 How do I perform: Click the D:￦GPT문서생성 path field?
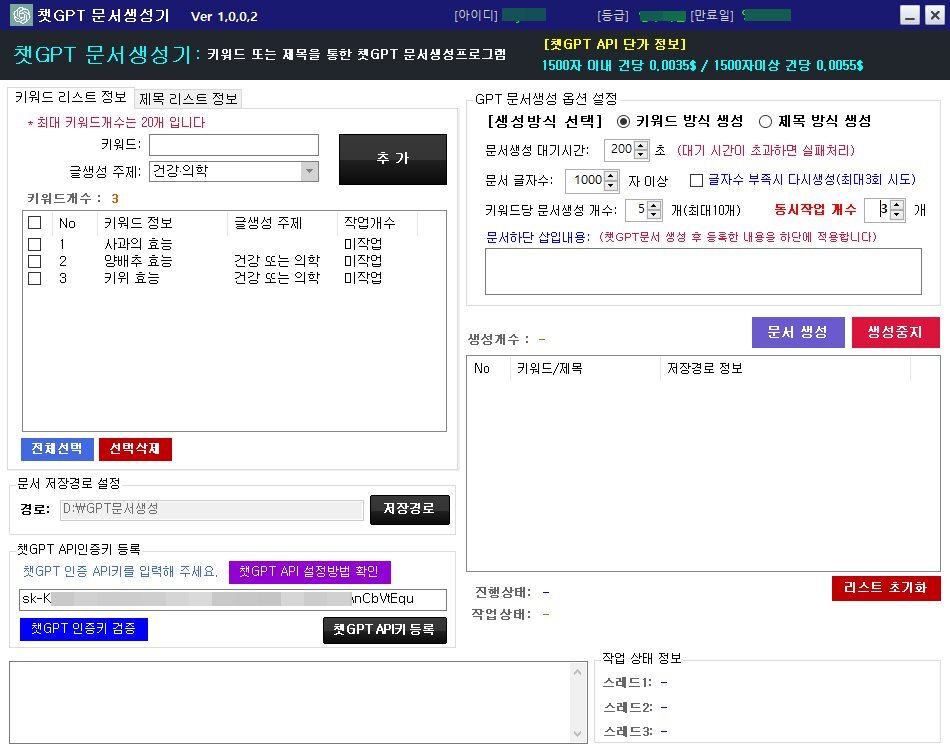211,509
